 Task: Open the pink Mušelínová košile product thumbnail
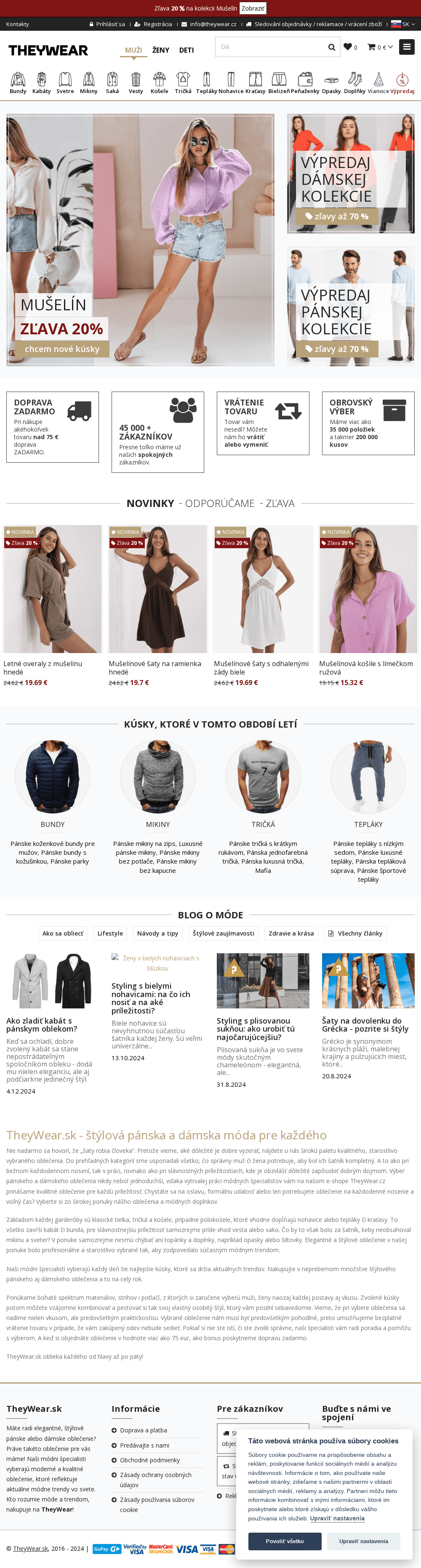tap(368, 589)
